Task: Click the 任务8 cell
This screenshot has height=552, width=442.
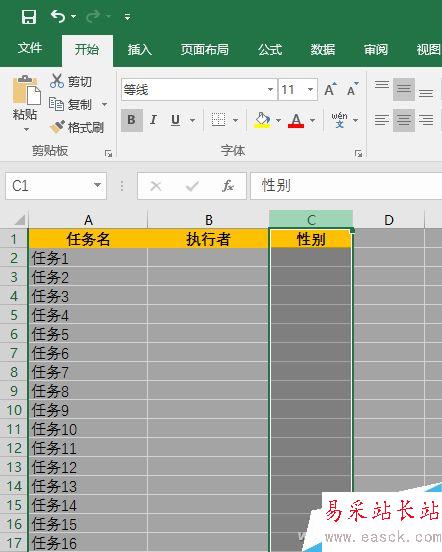Action: [x=88, y=391]
